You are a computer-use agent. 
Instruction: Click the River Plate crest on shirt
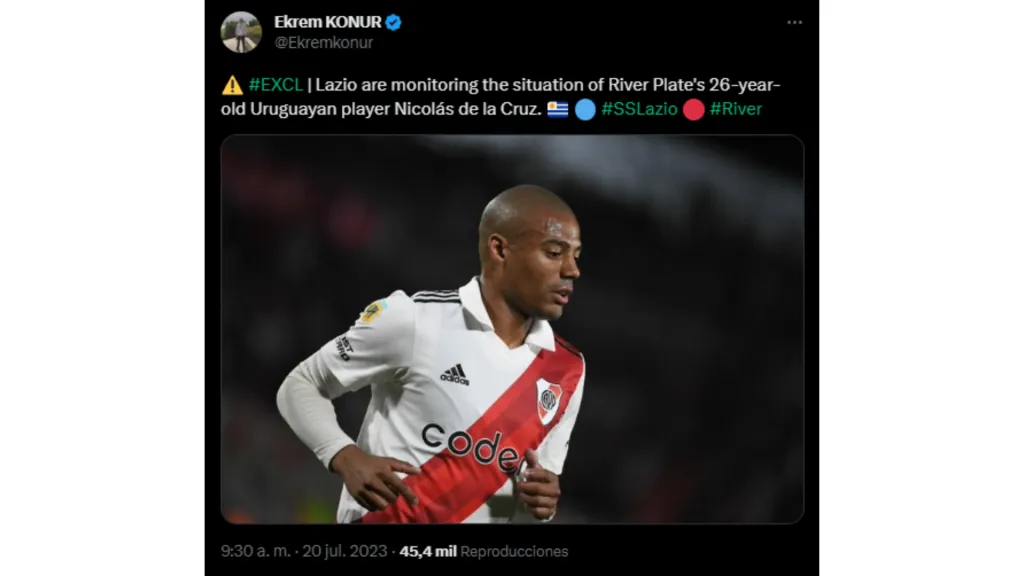click(548, 400)
